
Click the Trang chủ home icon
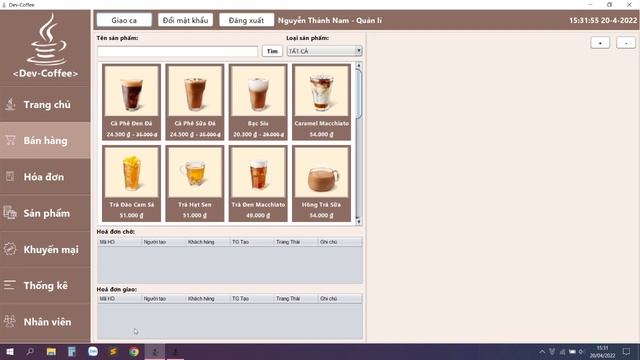(x=11, y=104)
